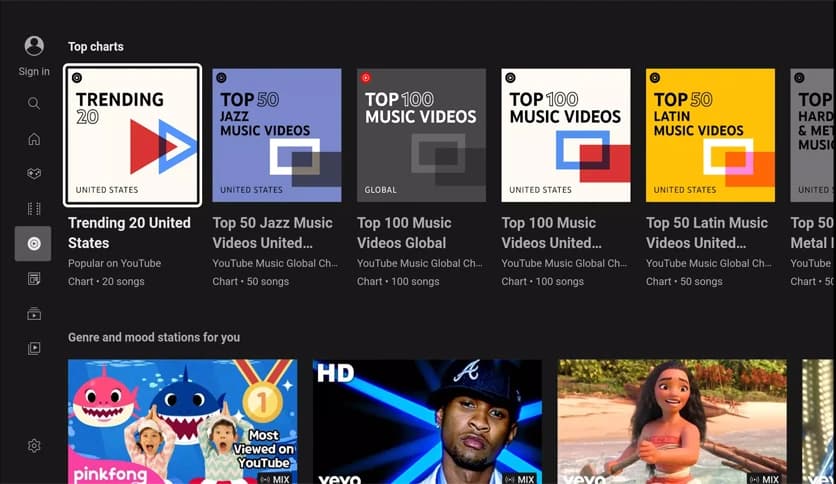Open Top 100 Music Videos United States thumbnail
Screen dimensions: 836x484
point(566,135)
